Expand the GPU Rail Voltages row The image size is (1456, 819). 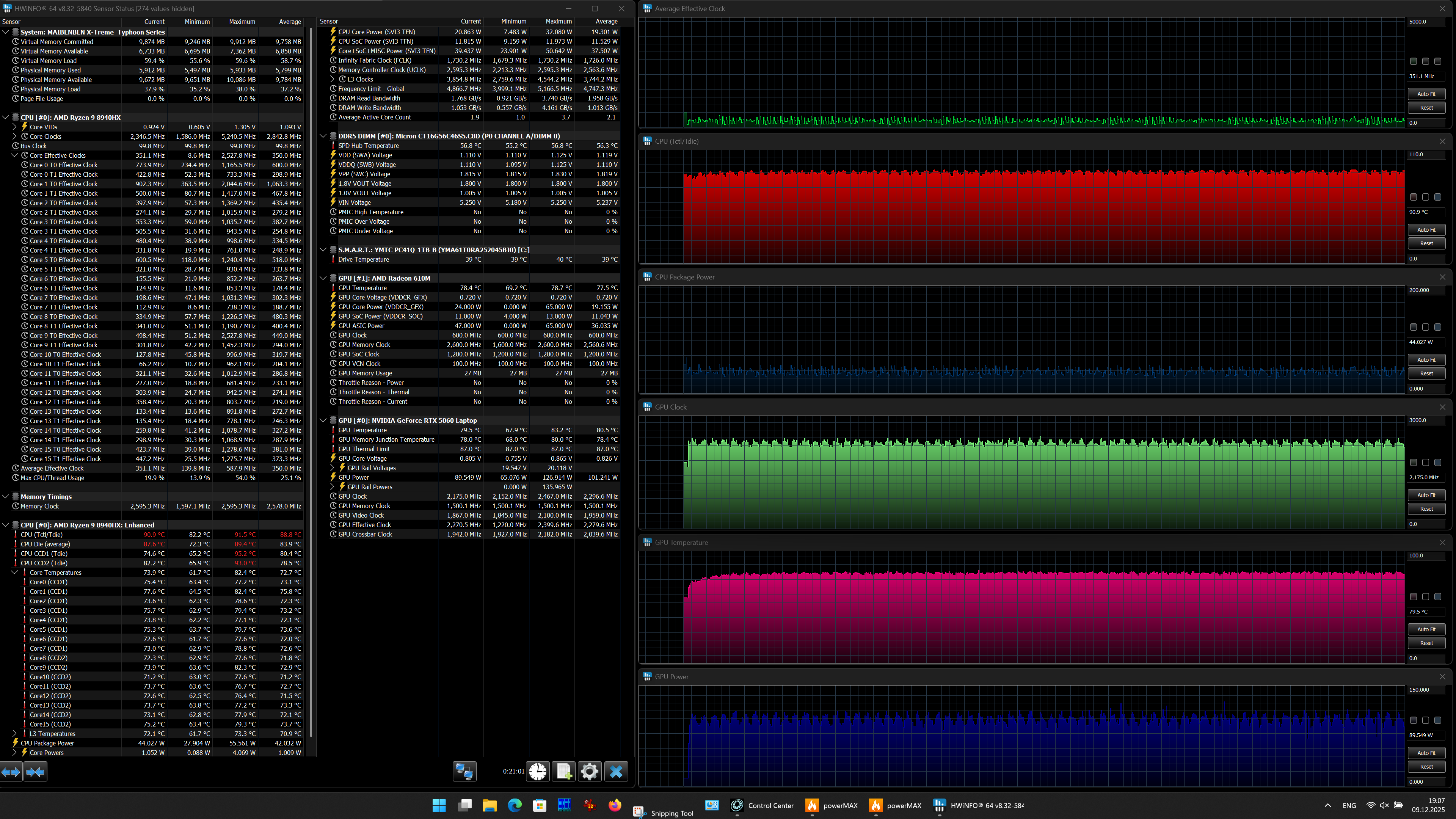[333, 468]
